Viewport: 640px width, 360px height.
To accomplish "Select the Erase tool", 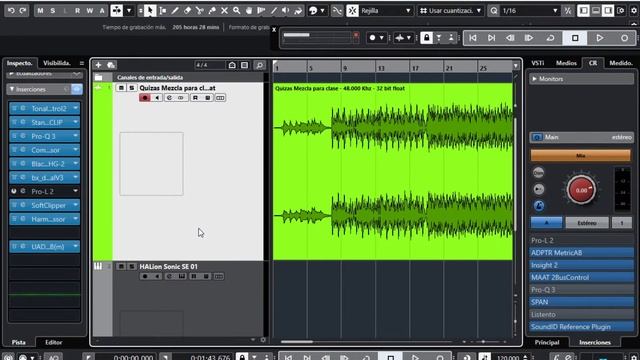I will pyautogui.click(x=187, y=11).
